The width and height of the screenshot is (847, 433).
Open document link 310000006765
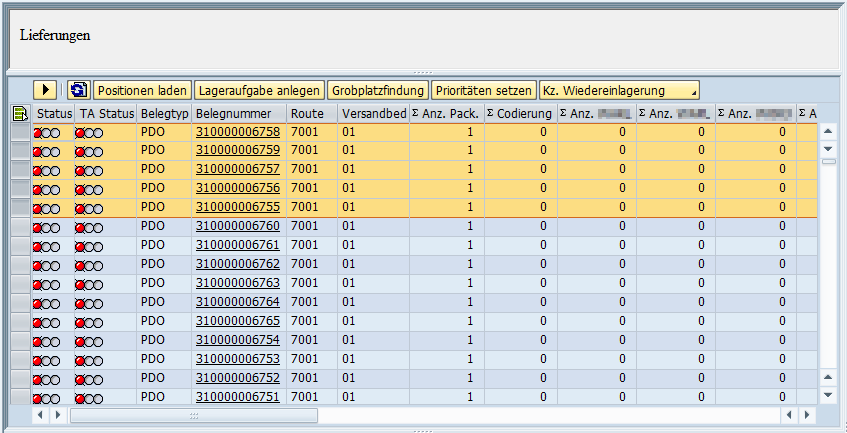pos(237,323)
